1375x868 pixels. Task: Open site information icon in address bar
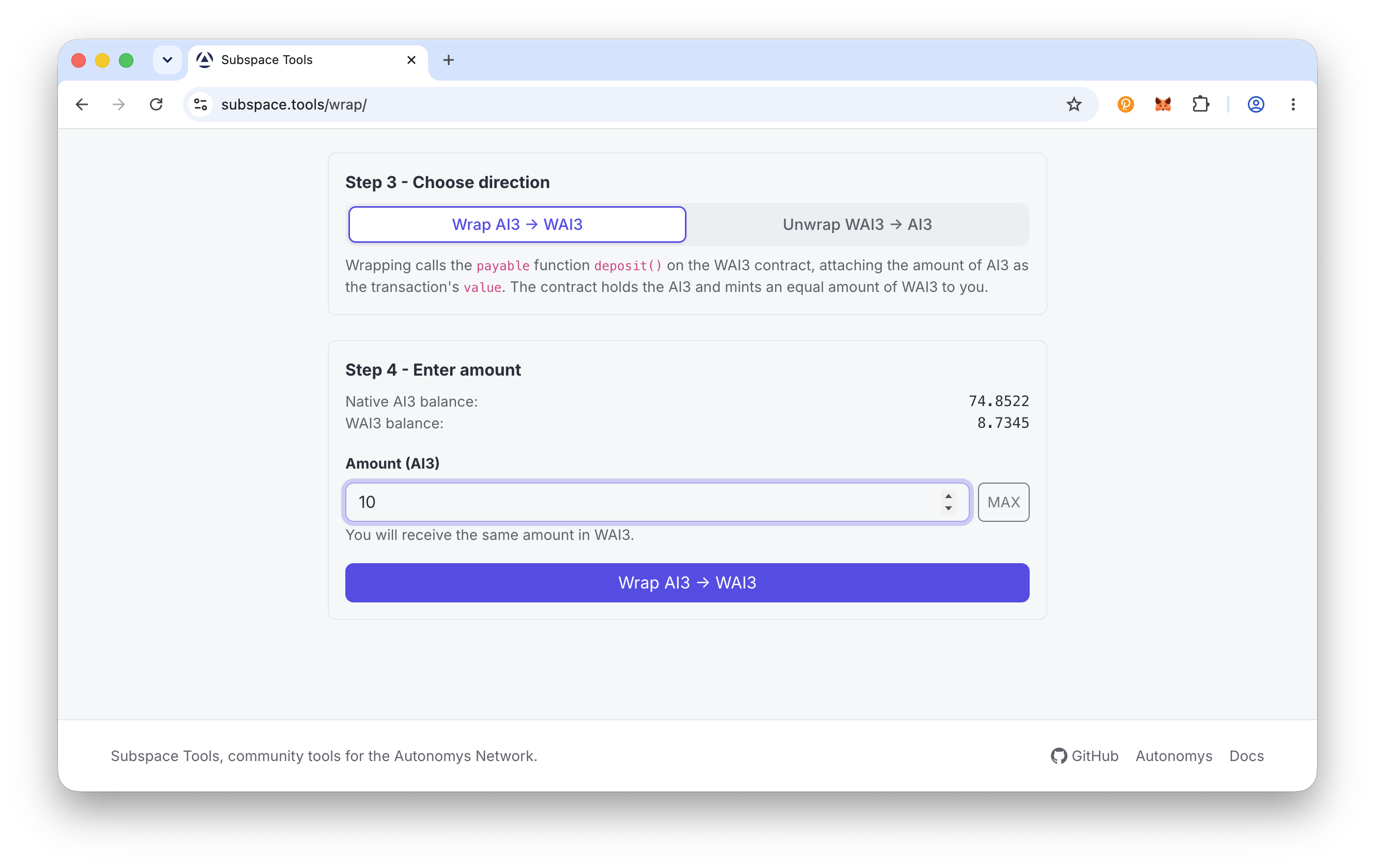click(x=201, y=104)
